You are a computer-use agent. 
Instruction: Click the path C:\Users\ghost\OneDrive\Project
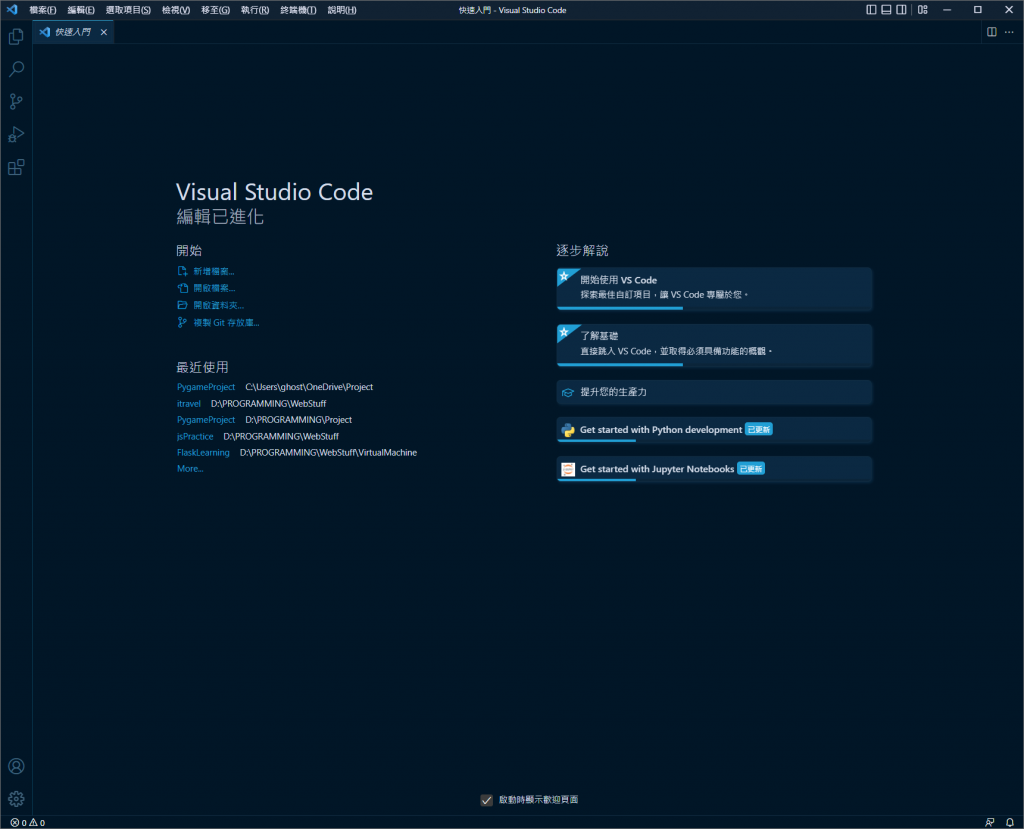point(309,387)
